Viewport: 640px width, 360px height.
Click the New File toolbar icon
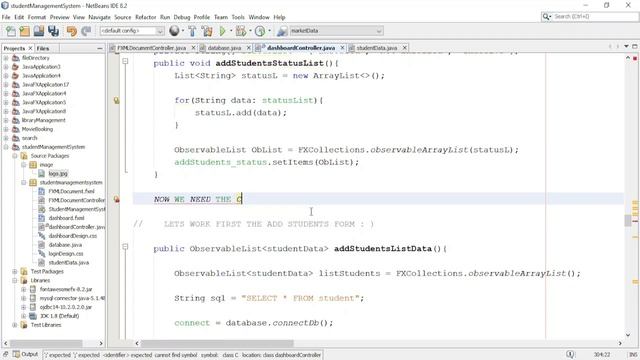click(x=11, y=31)
